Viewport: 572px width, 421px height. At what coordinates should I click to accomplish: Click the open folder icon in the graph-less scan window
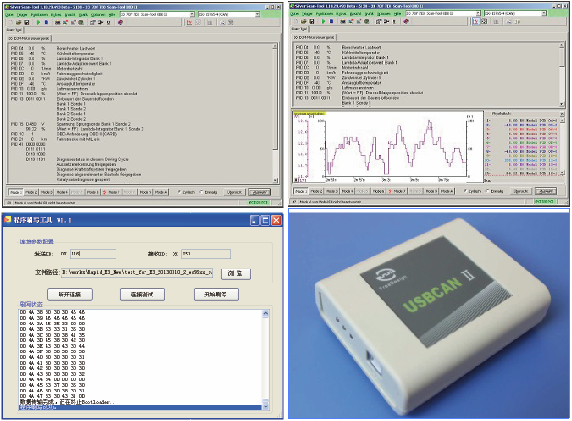coord(19,22)
